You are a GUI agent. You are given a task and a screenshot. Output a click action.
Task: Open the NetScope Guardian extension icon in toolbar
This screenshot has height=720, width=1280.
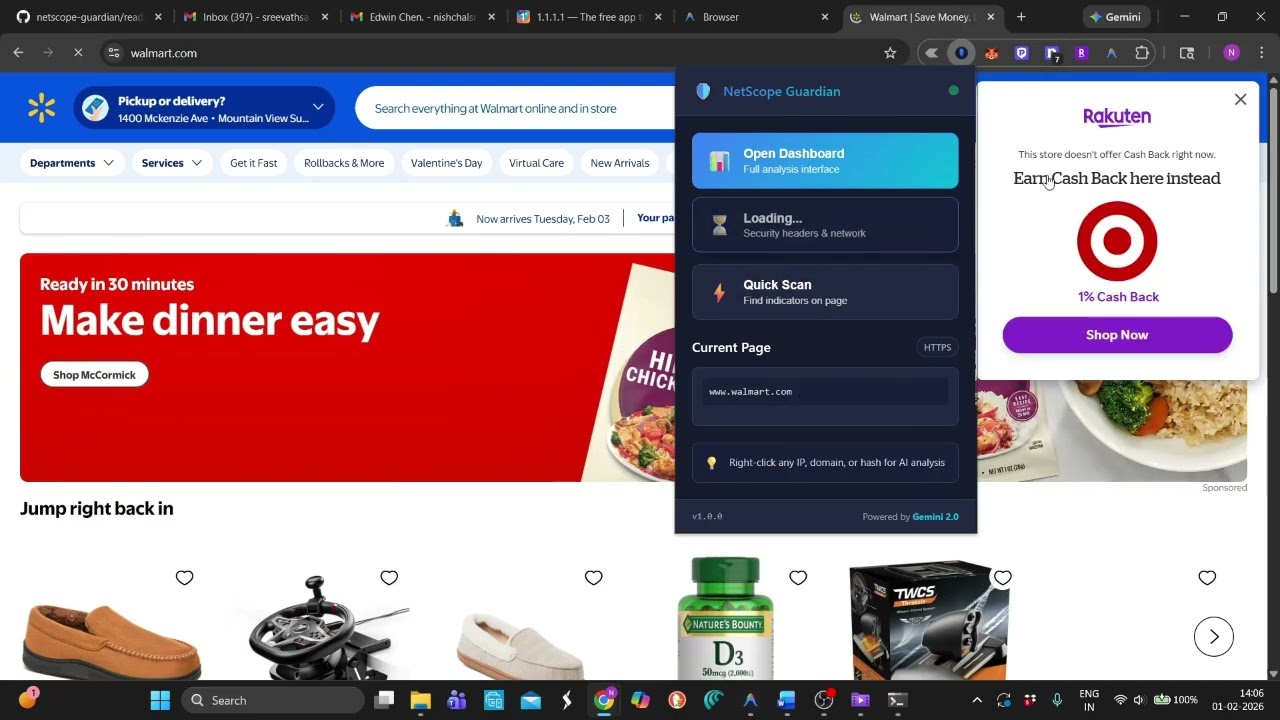click(961, 53)
